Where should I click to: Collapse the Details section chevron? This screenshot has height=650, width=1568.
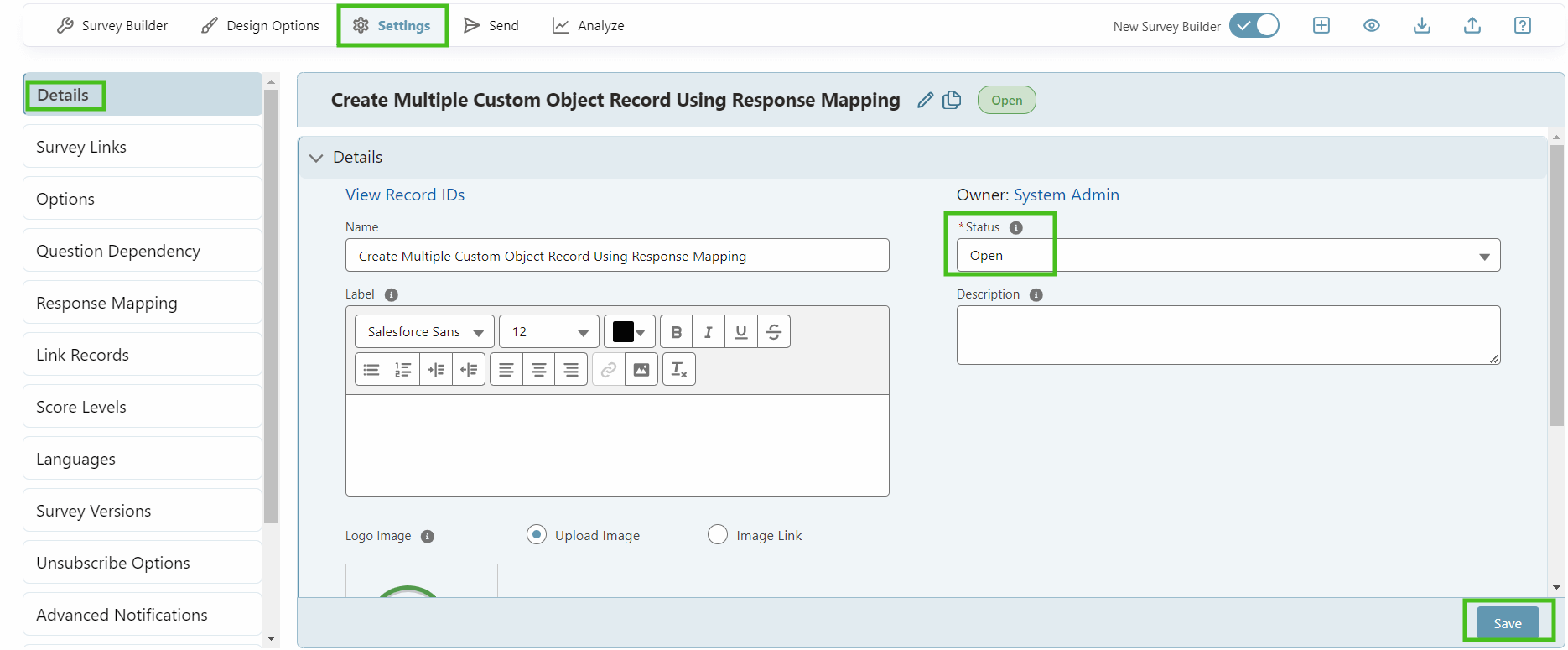point(316,158)
